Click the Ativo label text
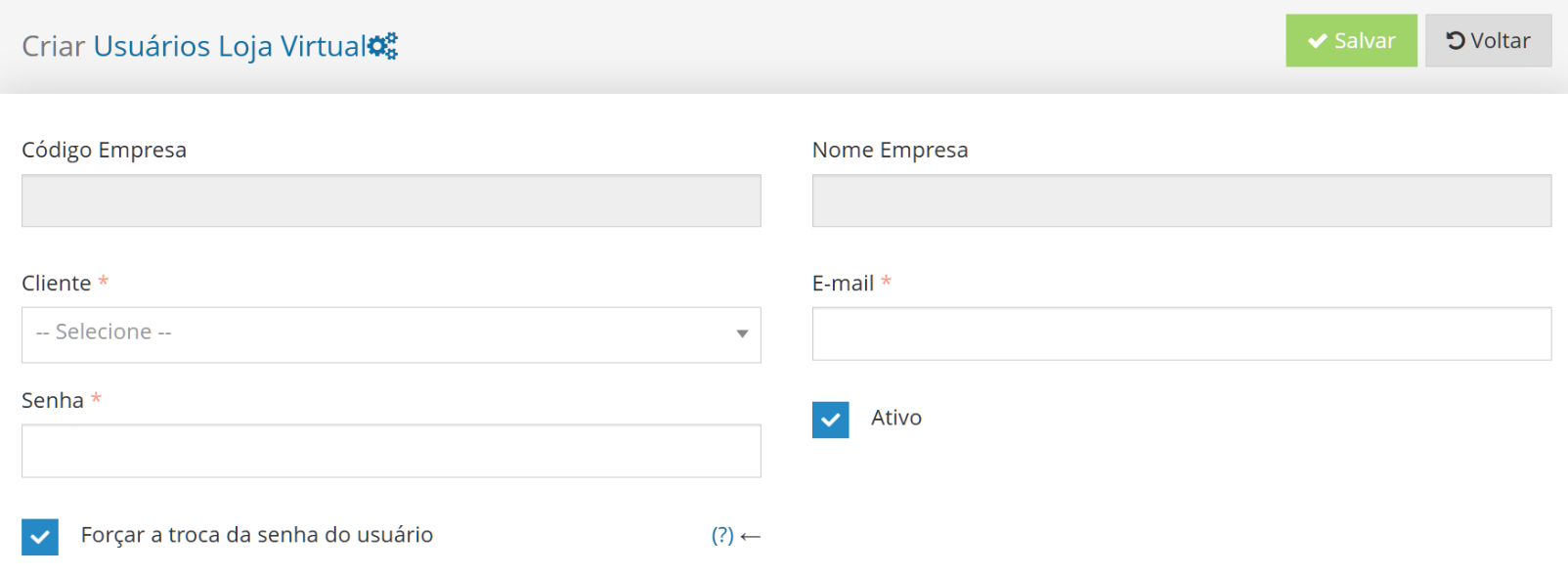The width and height of the screenshot is (1568, 576). (x=896, y=418)
